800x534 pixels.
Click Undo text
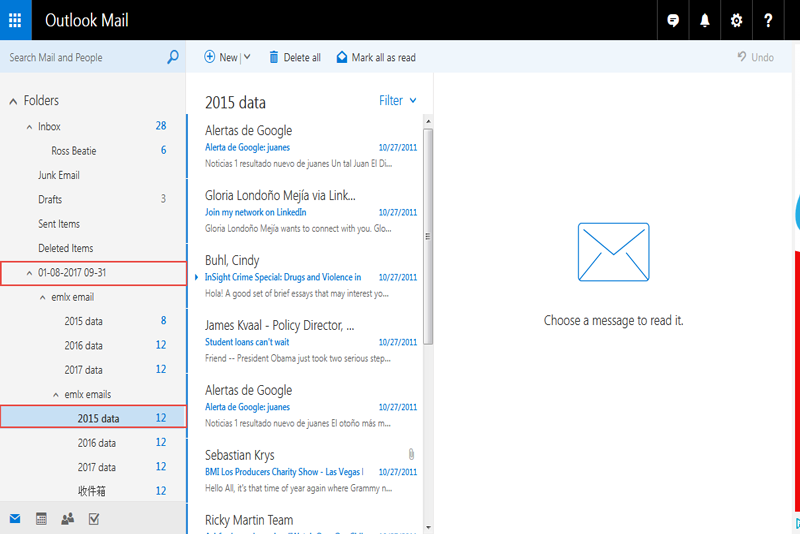pos(762,57)
